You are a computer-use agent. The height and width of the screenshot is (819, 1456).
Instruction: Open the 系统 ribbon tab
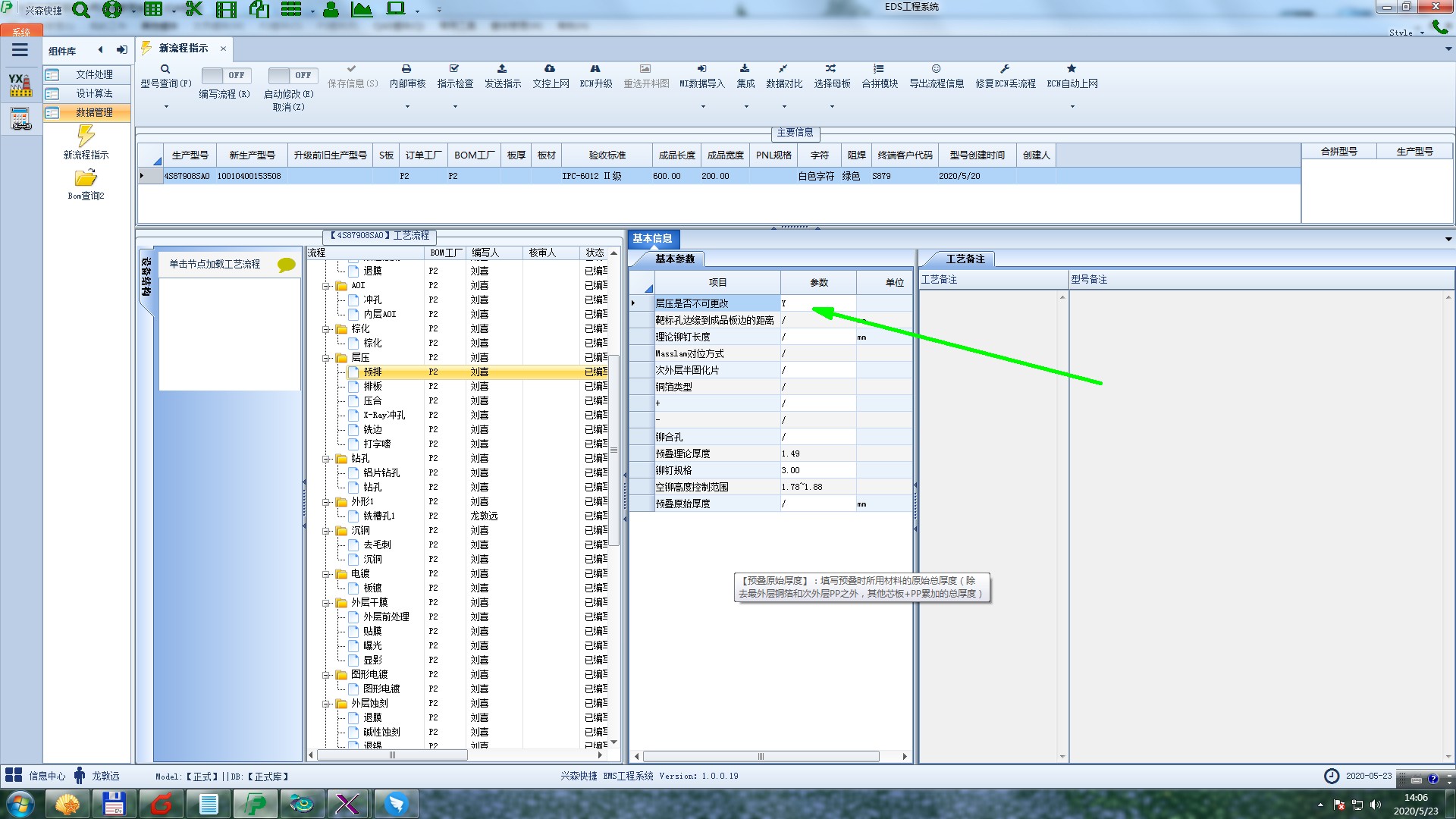coord(21,32)
